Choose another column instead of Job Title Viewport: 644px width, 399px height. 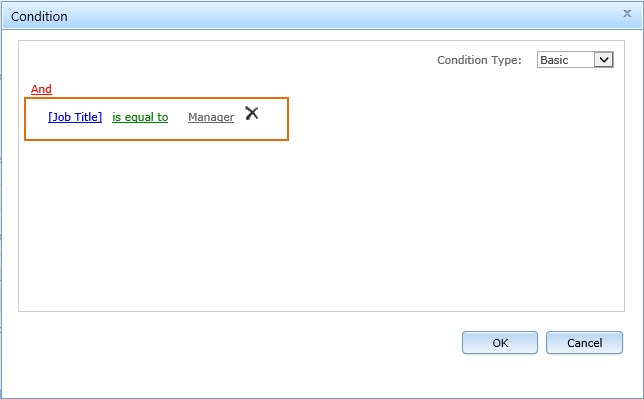click(75, 117)
